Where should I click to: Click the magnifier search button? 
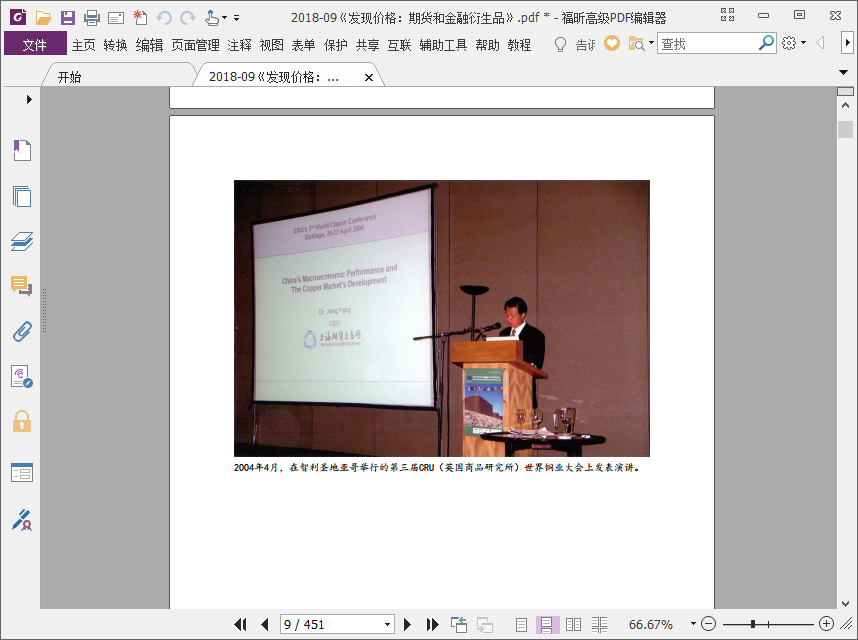[x=766, y=43]
